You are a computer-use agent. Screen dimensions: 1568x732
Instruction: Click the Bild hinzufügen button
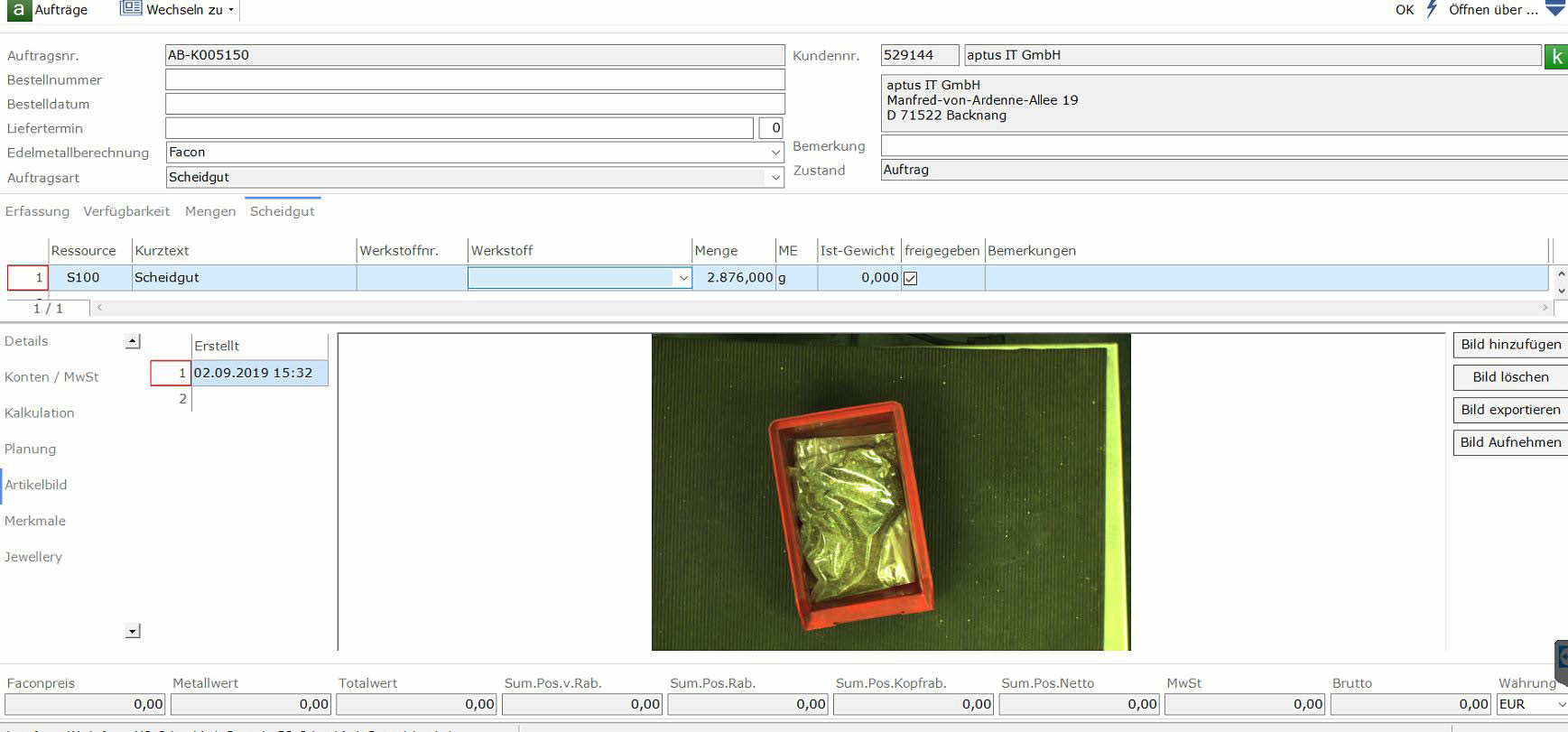1510,345
